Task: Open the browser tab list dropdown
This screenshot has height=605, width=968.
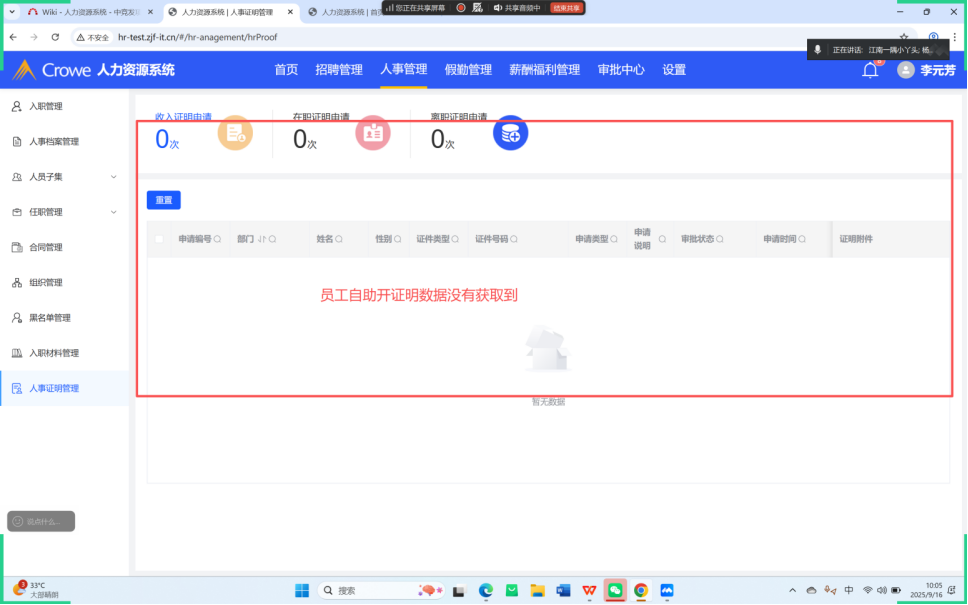Action: [12, 12]
